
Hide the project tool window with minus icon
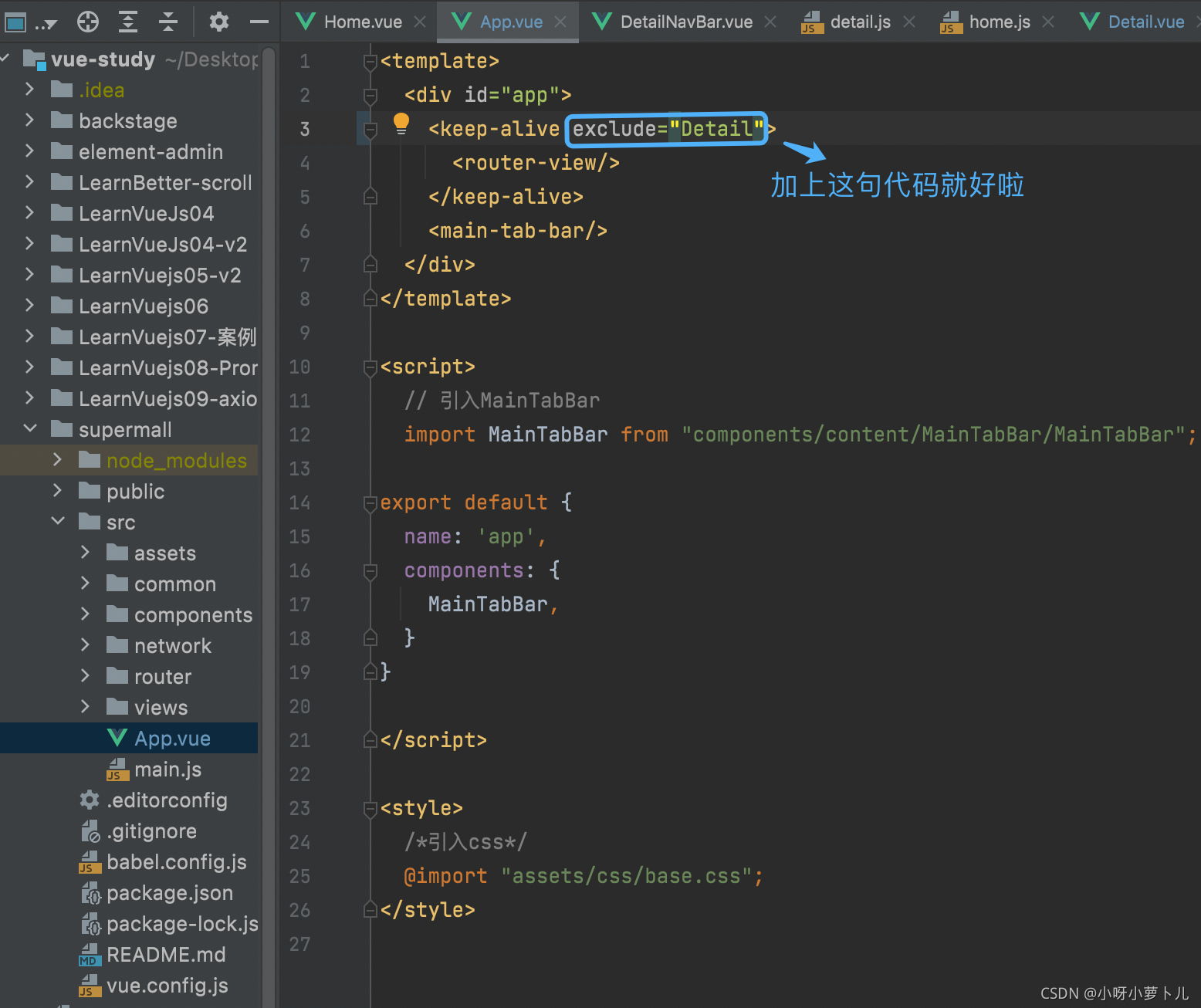click(259, 22)
